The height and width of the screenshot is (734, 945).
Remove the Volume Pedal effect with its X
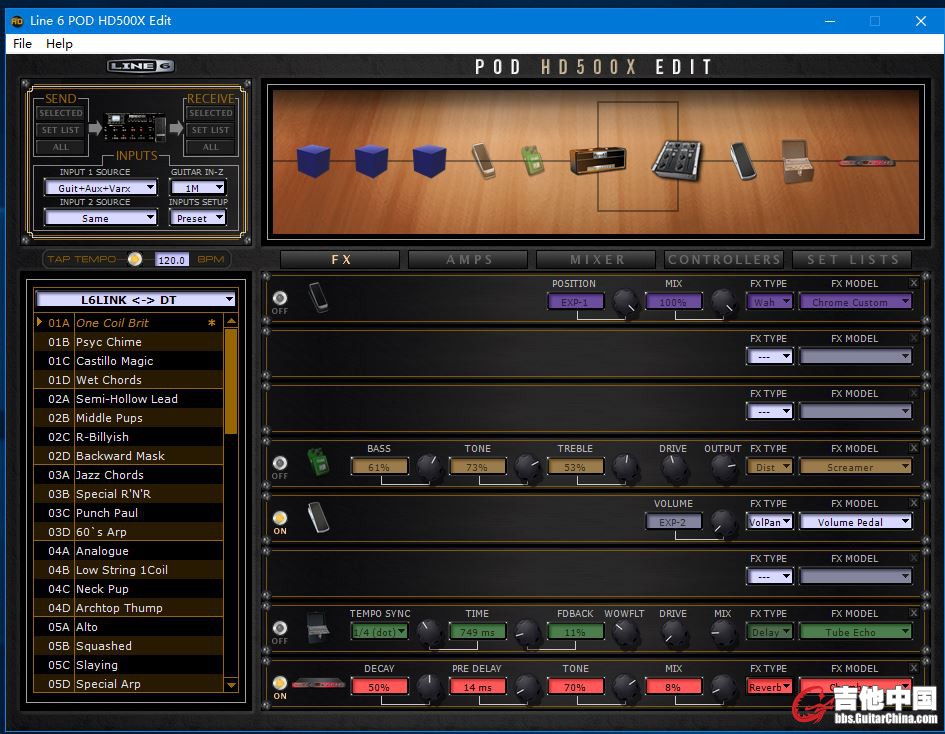(914, 503)
